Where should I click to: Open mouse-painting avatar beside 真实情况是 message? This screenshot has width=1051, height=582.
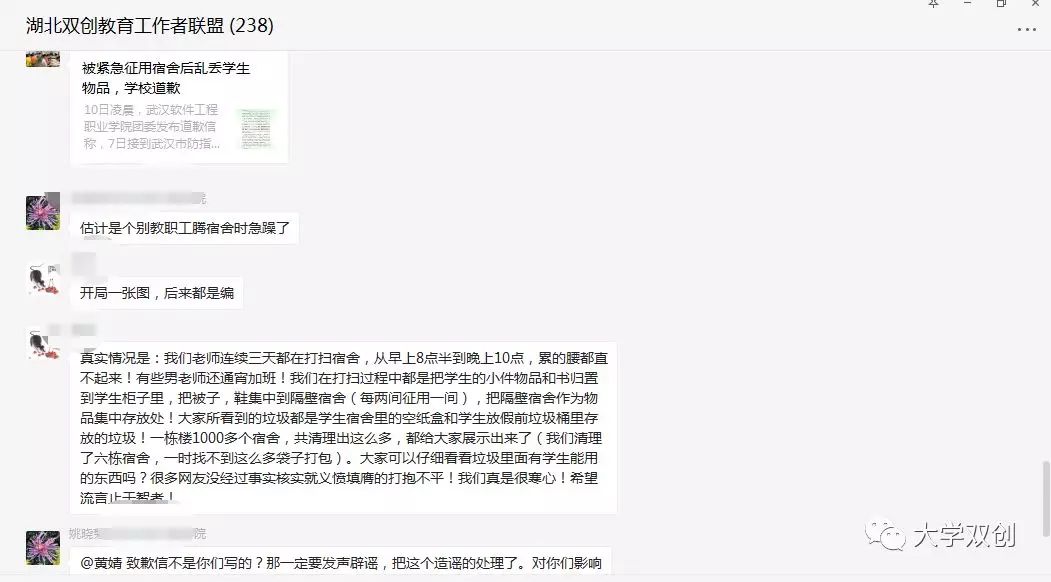(x=43, y=344)
